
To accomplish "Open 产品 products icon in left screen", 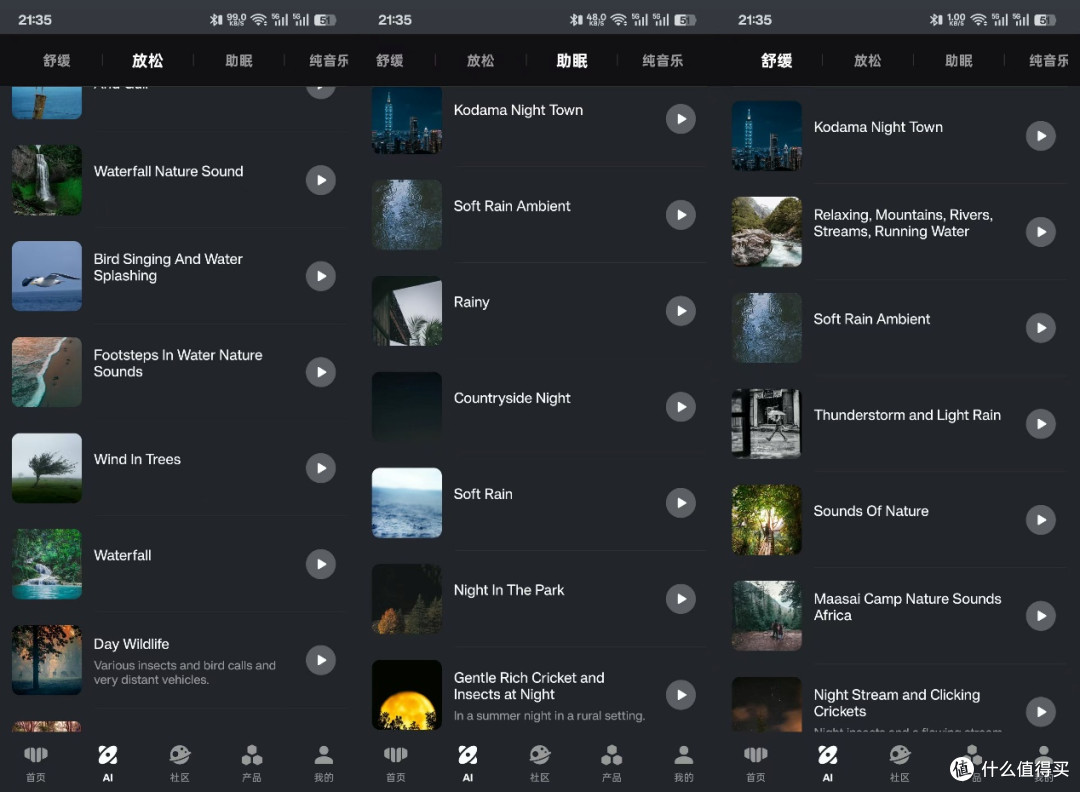I will 251,763.
